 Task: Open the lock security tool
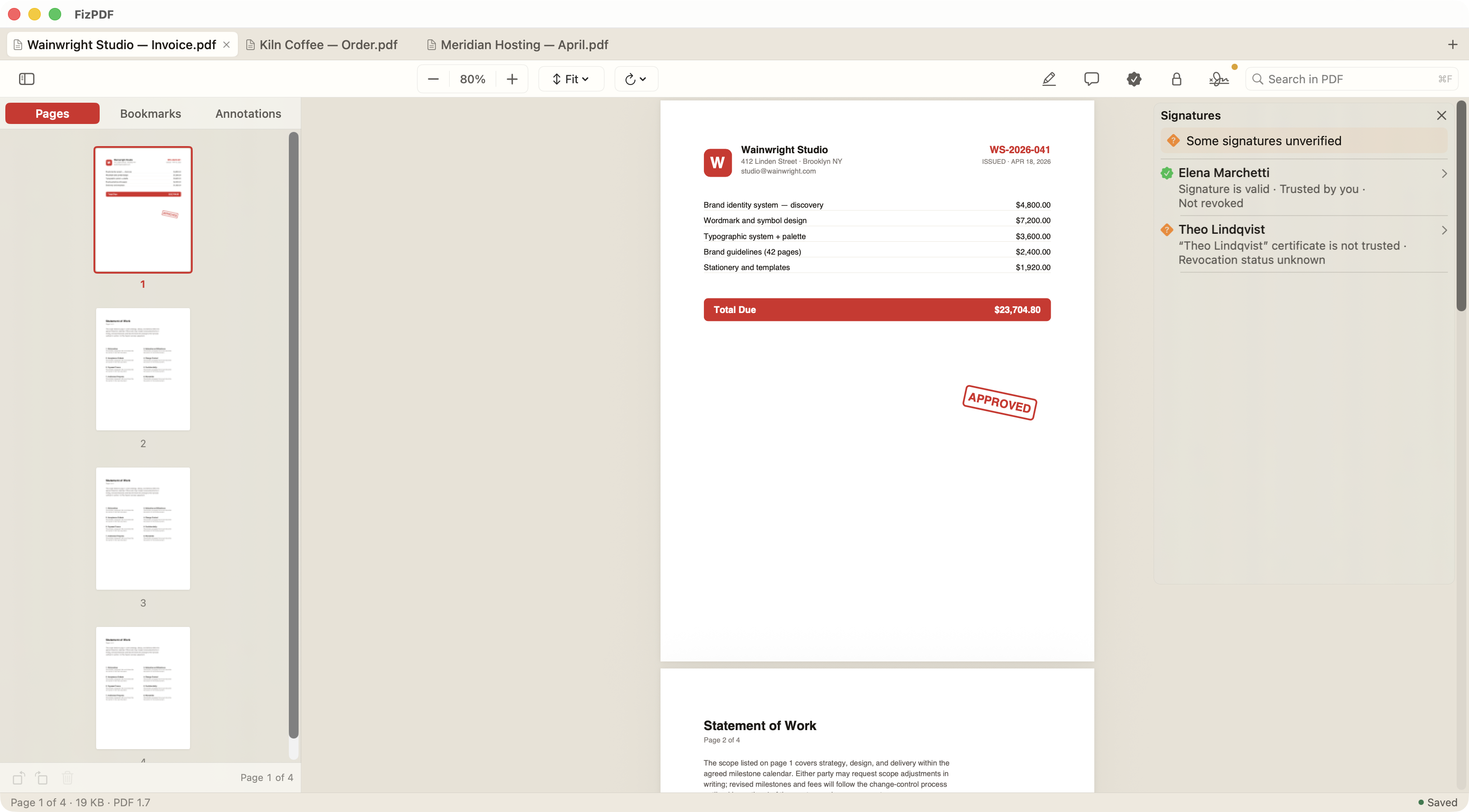pyautogui.click(x=1177, y=79)
